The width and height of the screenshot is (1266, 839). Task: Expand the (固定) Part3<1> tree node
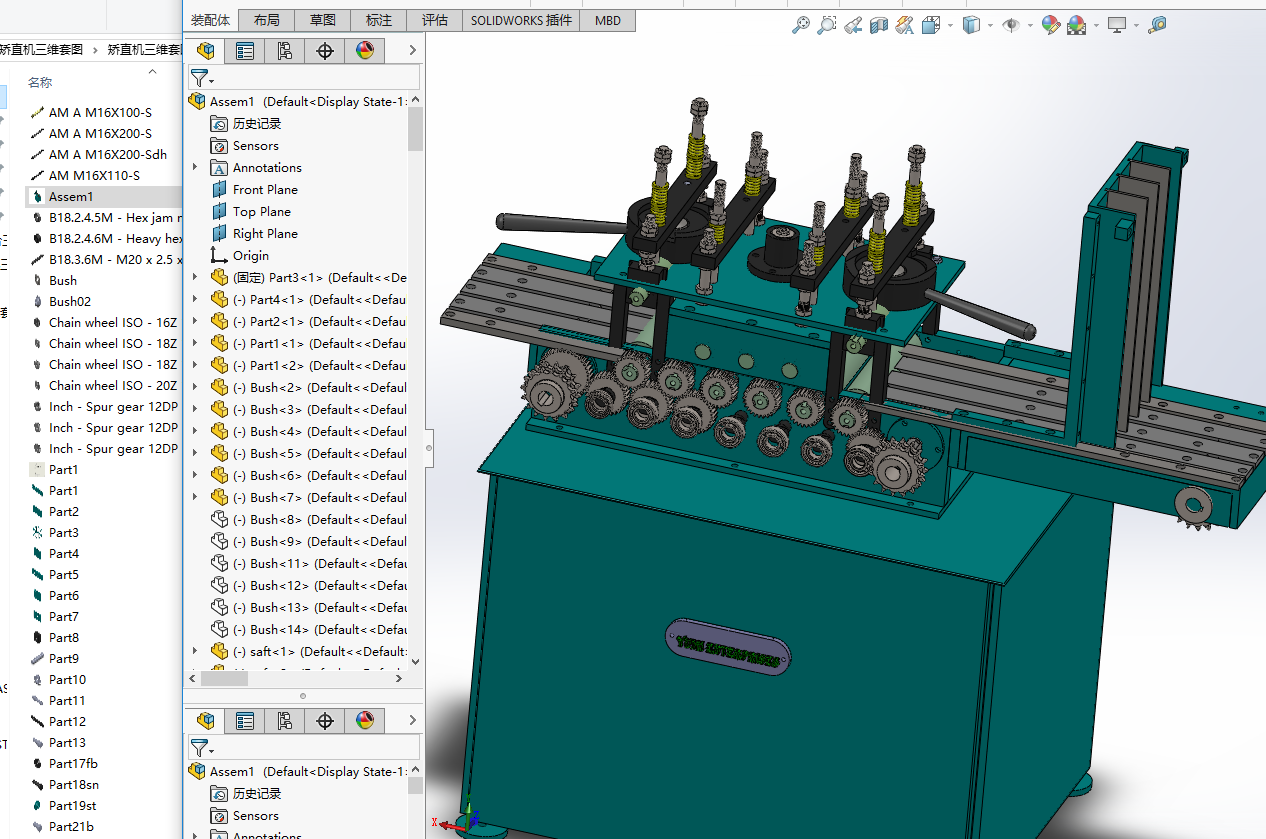coord(195,278)
